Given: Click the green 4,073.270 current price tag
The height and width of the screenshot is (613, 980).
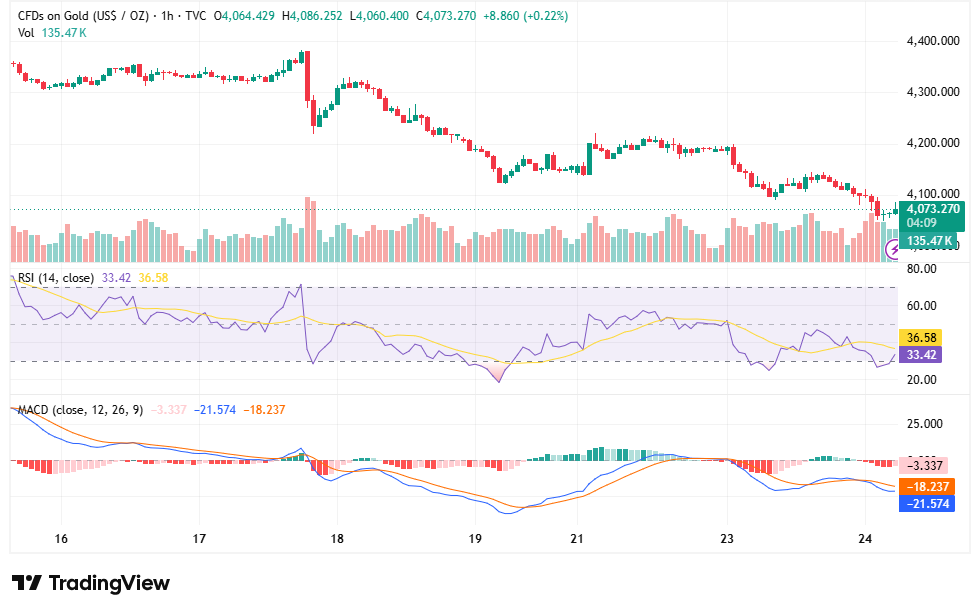Looking at the screenshot, I should 933,209.
